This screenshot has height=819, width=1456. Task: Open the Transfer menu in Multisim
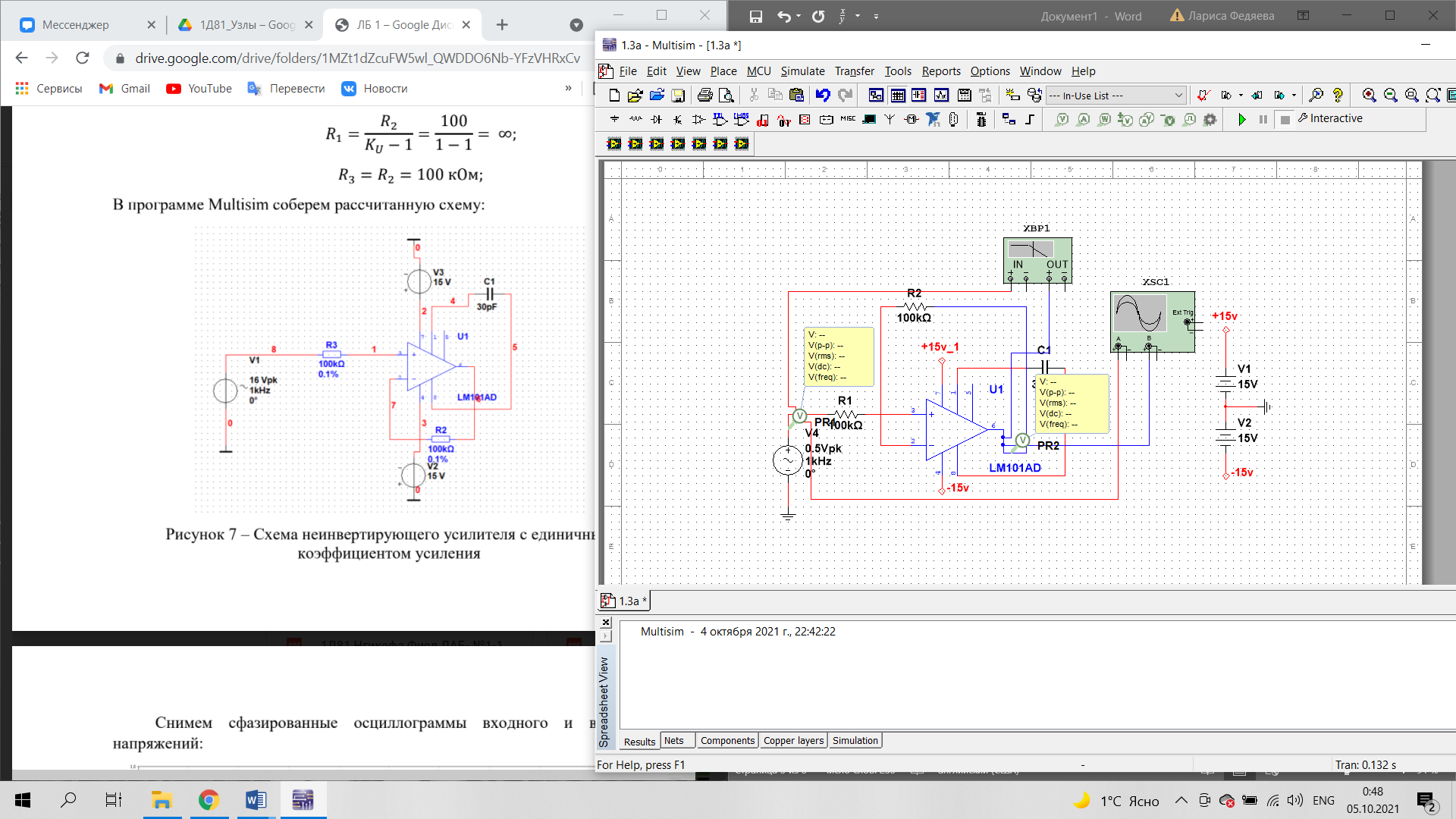coord(855,71)
